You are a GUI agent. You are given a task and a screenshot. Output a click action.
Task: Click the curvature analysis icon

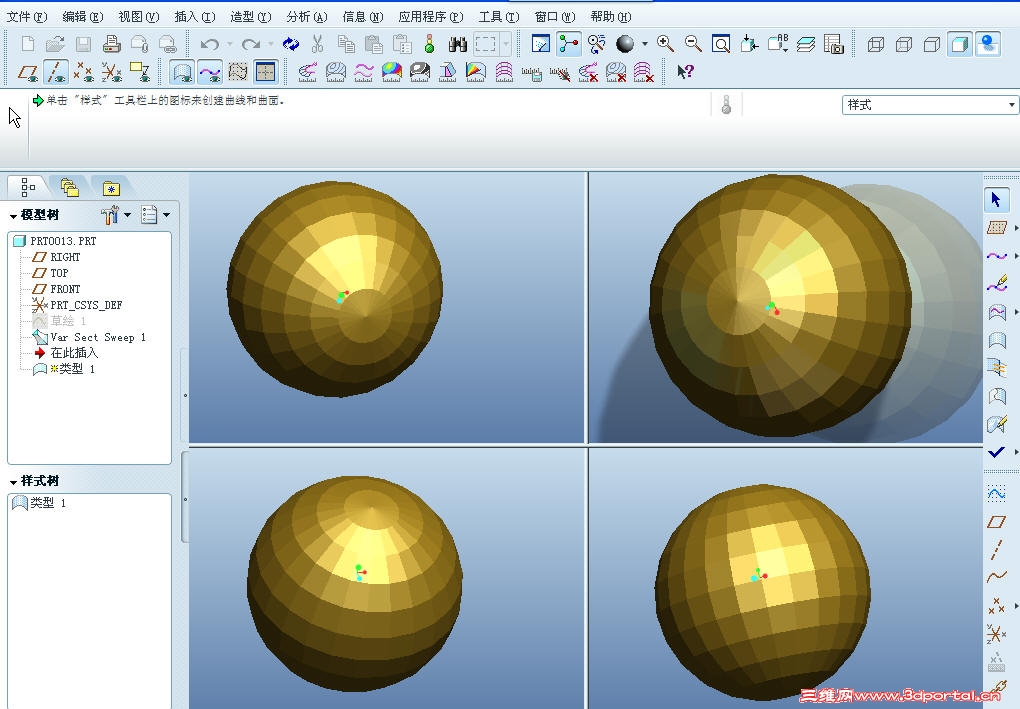pos(308,72)
